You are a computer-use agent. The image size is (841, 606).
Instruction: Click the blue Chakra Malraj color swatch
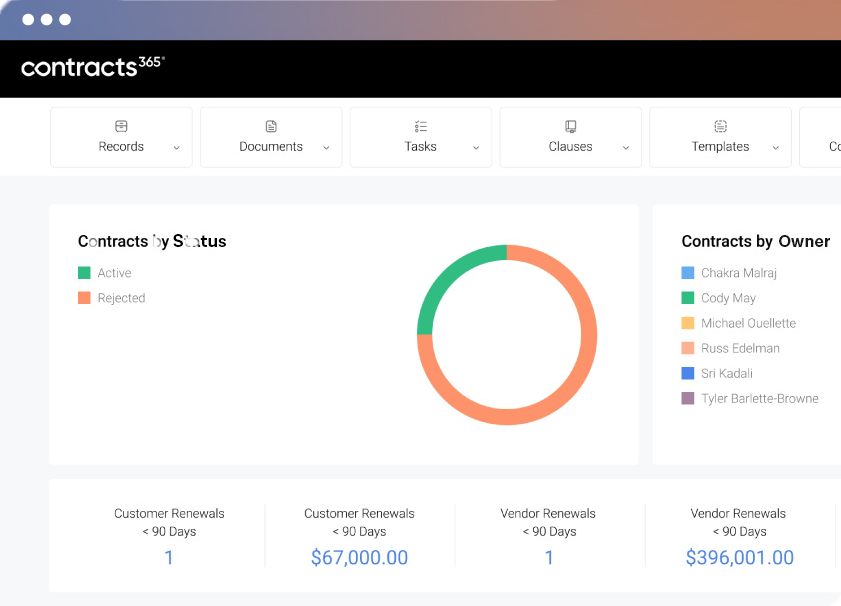tap(688, 273)
